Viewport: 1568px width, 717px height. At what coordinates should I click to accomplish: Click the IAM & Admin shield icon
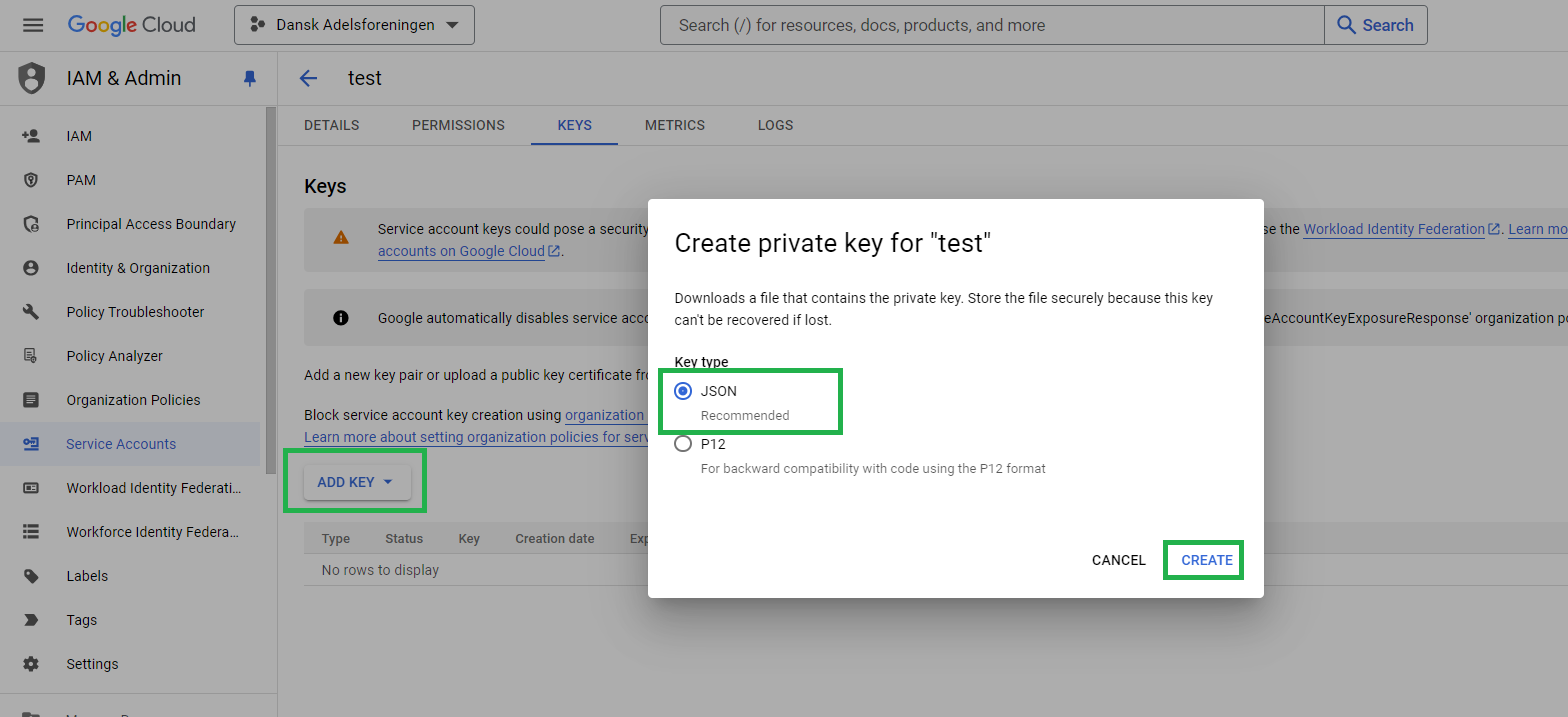(x=32, y=78)
